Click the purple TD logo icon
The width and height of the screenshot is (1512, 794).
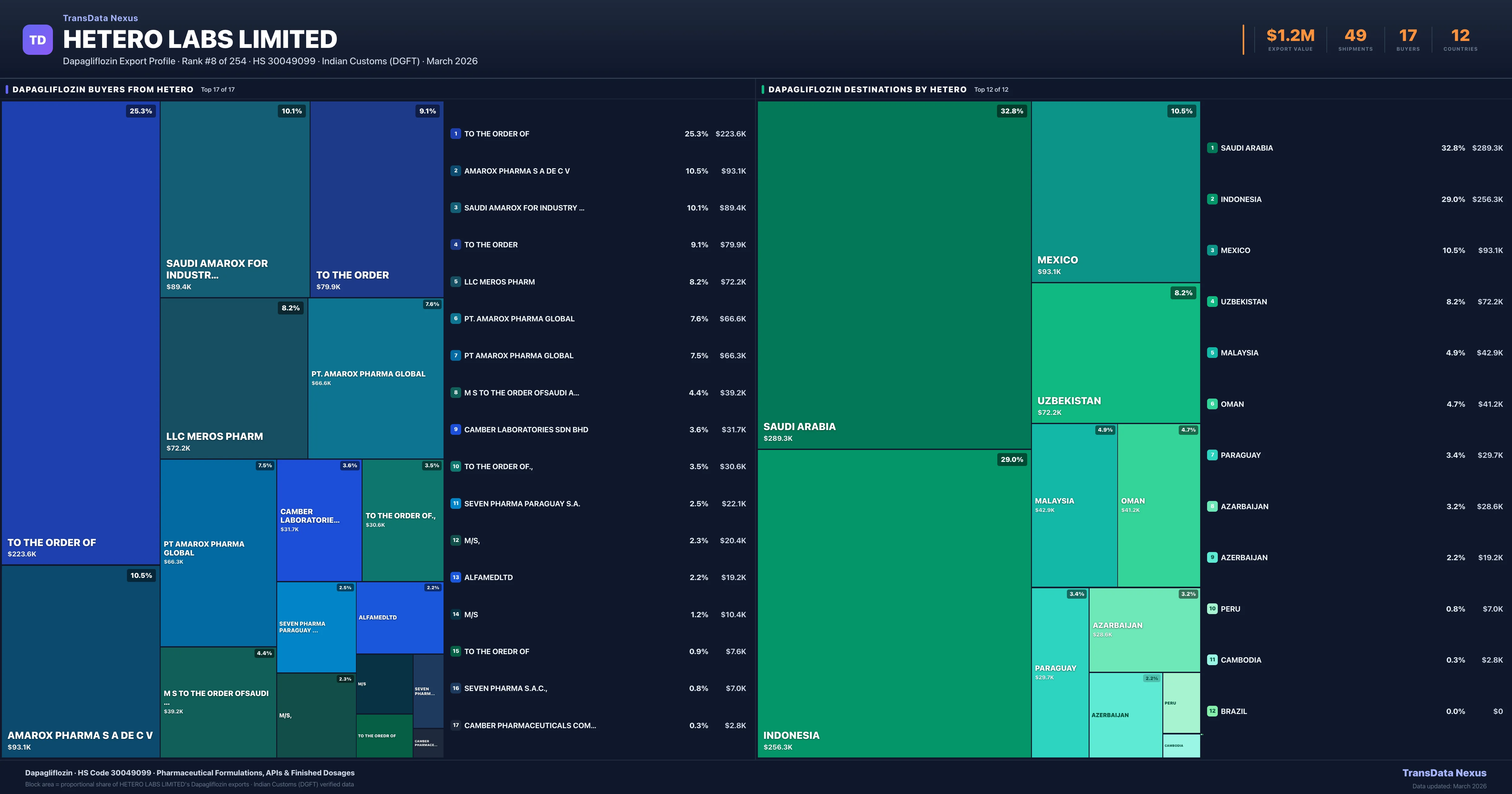click(37, 40)
